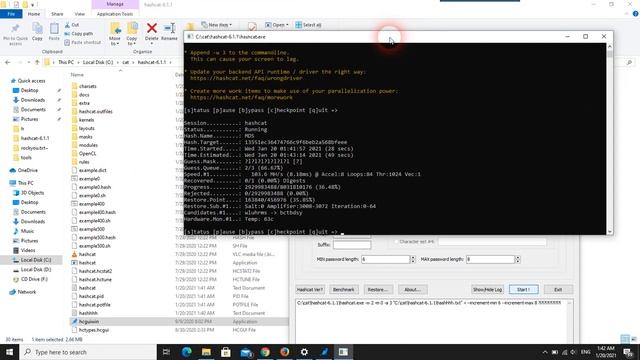This screenshot has height=360, width=640.
Task: Click the Name column header
Action: click(77, 75)
